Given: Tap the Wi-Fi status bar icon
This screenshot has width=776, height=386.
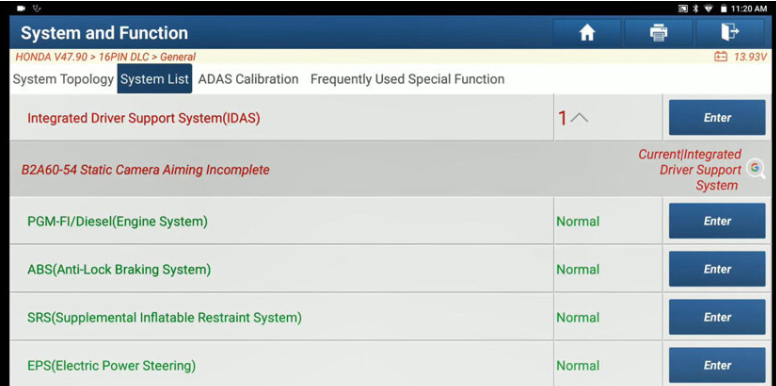Looking at the screenshot, I should pos(709,8).
